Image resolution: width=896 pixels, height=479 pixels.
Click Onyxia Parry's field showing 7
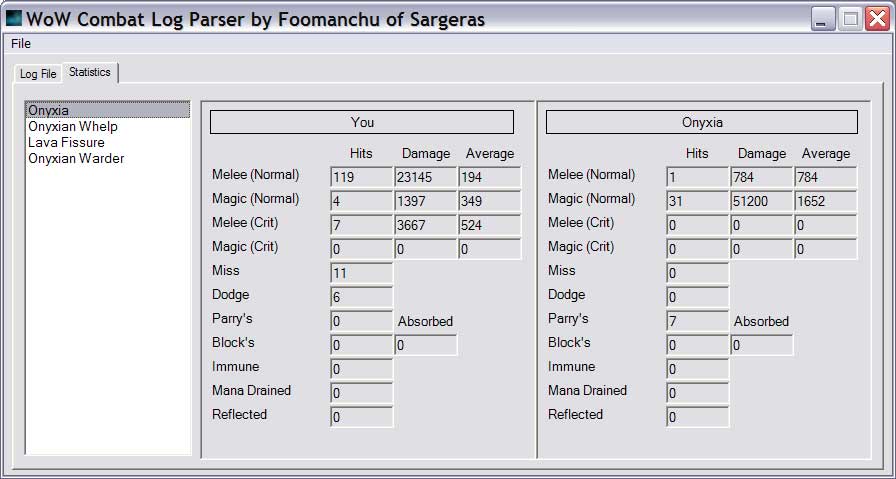(x=698, y=321)
